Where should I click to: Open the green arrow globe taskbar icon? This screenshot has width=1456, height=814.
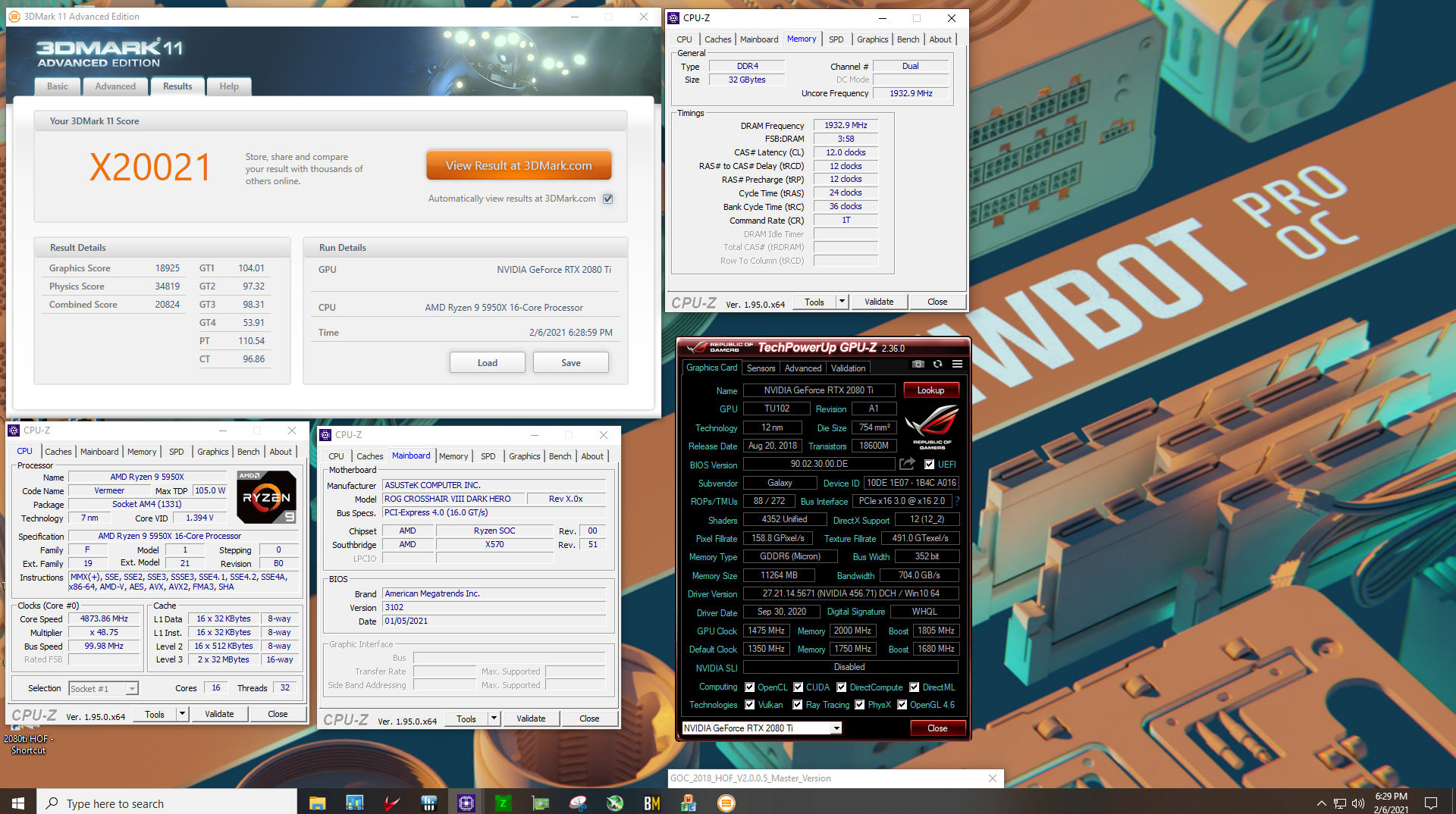[615, 803]
